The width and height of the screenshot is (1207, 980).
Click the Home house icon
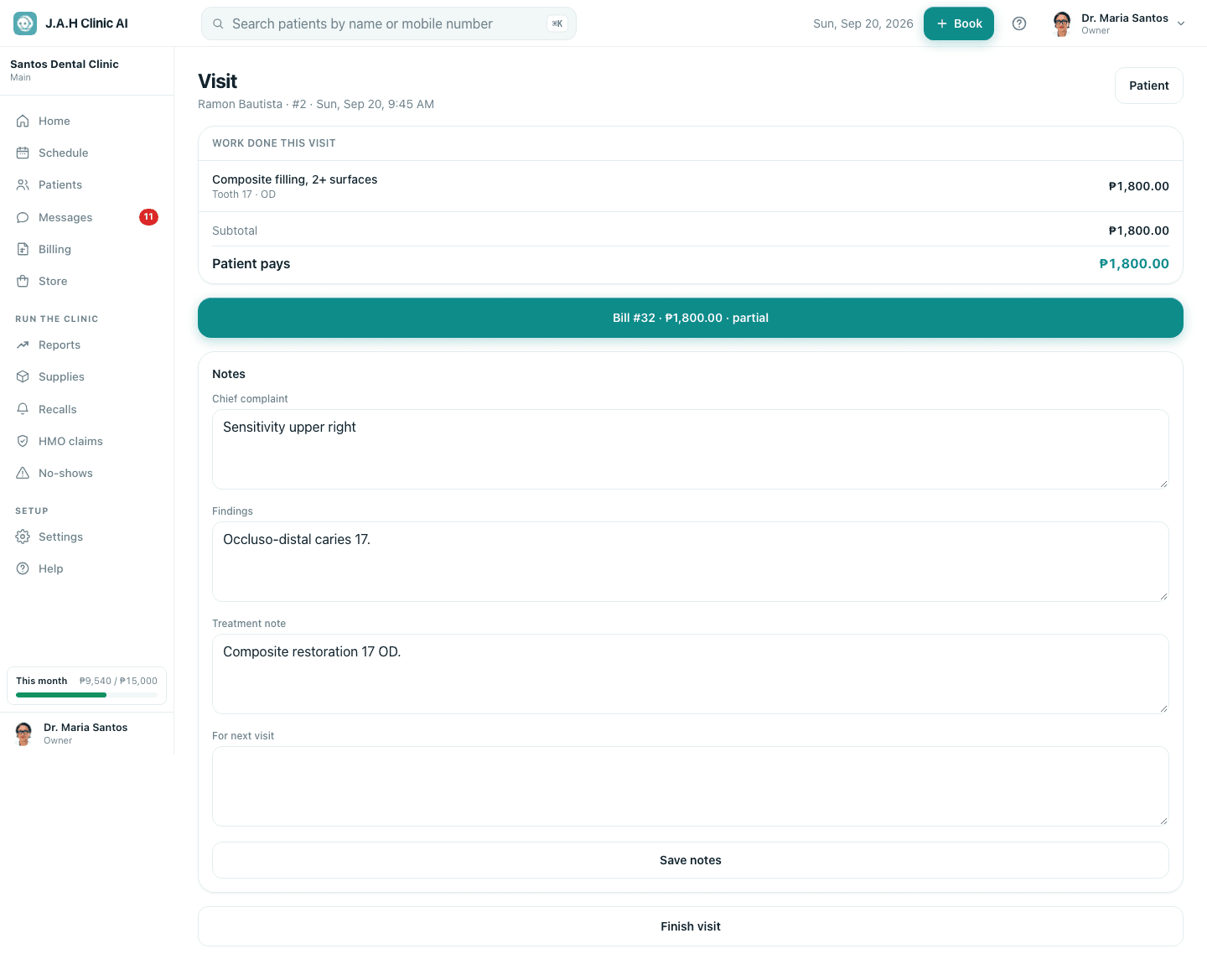tap(23, 121)
